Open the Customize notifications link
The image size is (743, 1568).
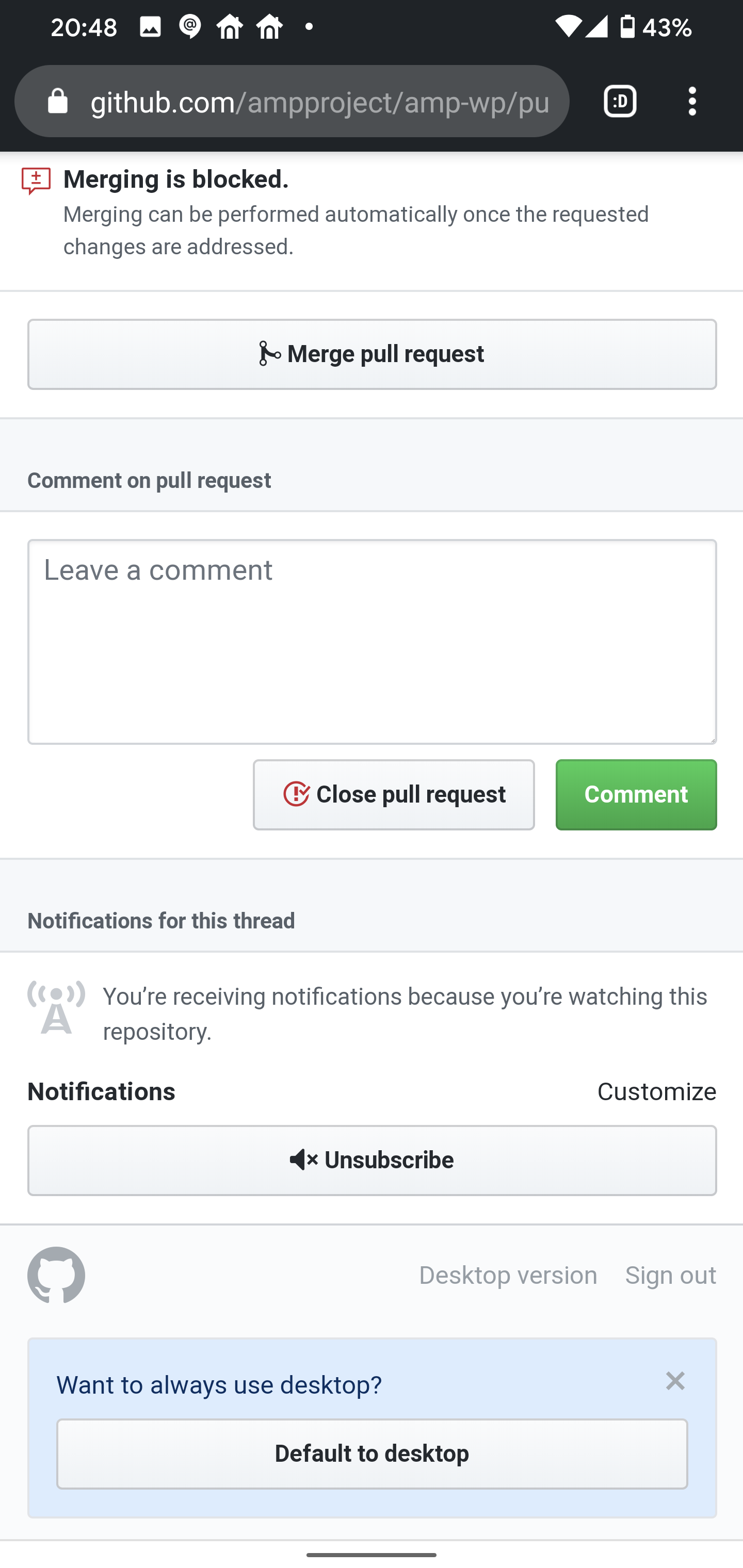pos(657,1091)
